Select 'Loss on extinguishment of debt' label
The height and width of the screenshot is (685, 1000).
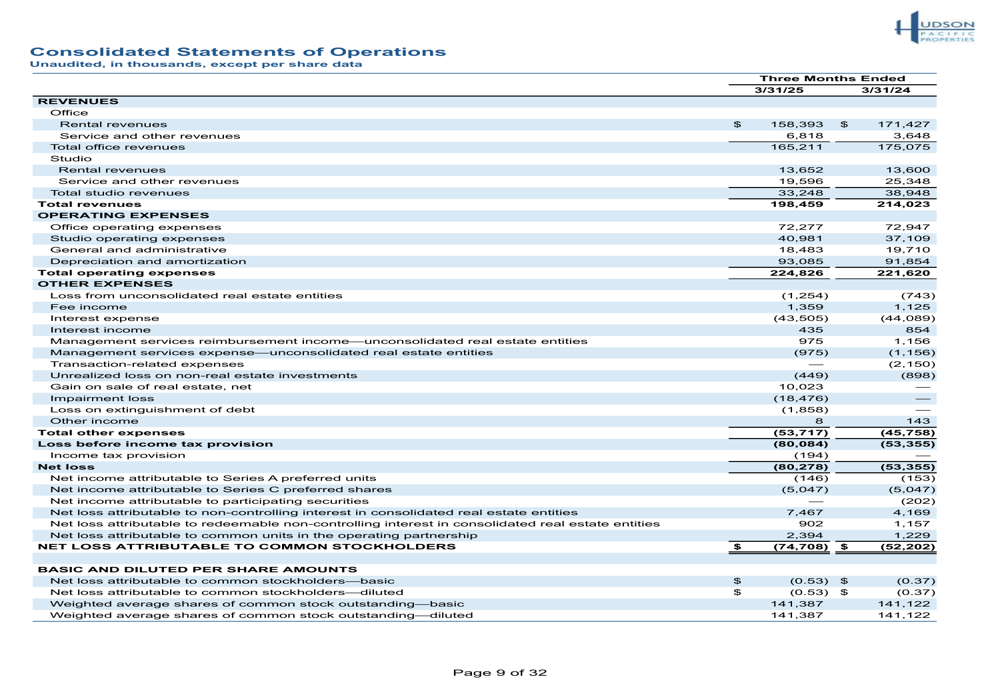[152, 410]
